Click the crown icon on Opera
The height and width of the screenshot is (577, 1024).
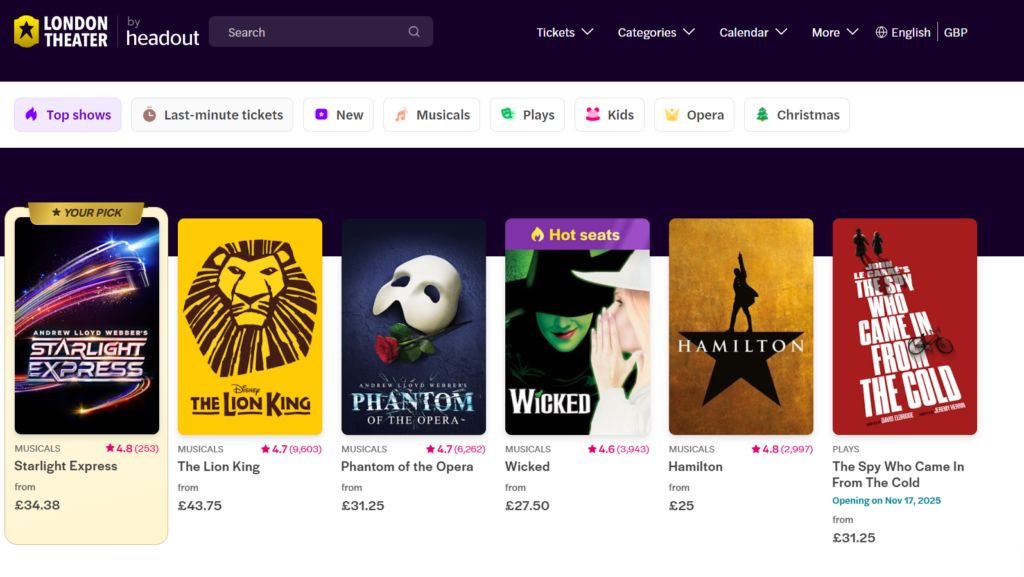pos(671,115)
